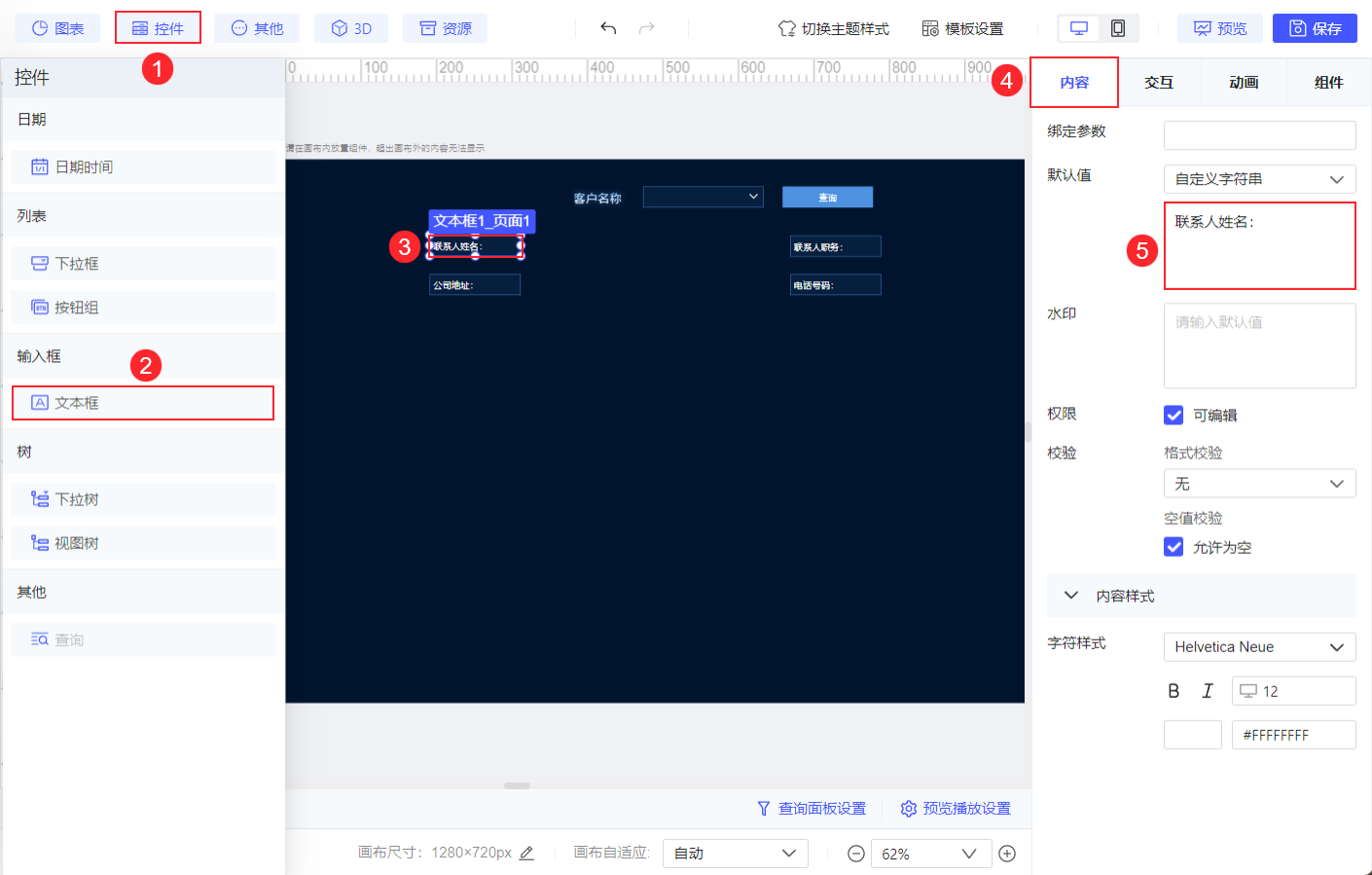Disable the 允许为空 checkbox
Screen dimensions: 1372x875
tap(1173, 547)
